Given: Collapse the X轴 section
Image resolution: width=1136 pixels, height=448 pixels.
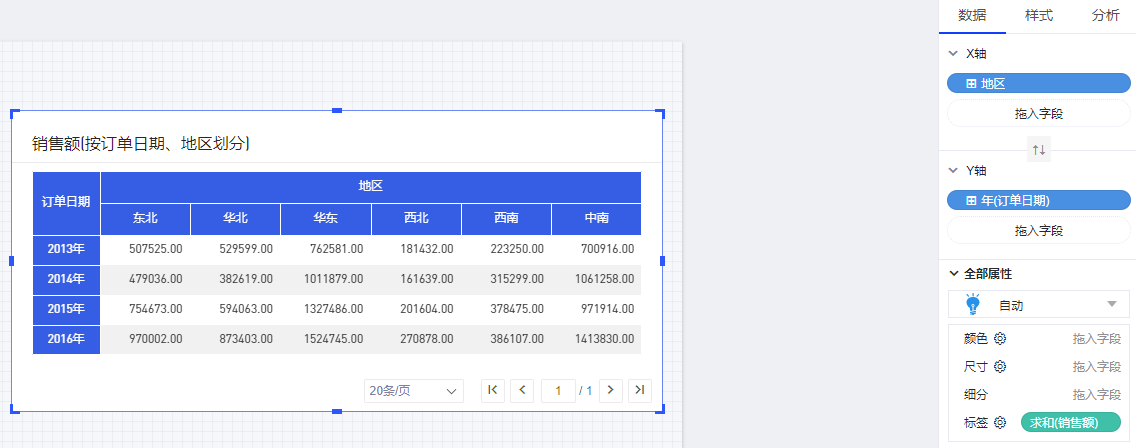Looking at the screenshot, I should (x=952, y=54).
